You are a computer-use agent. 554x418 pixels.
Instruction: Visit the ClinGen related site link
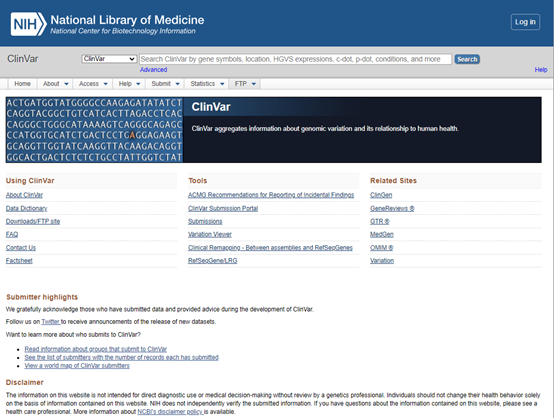381,195
